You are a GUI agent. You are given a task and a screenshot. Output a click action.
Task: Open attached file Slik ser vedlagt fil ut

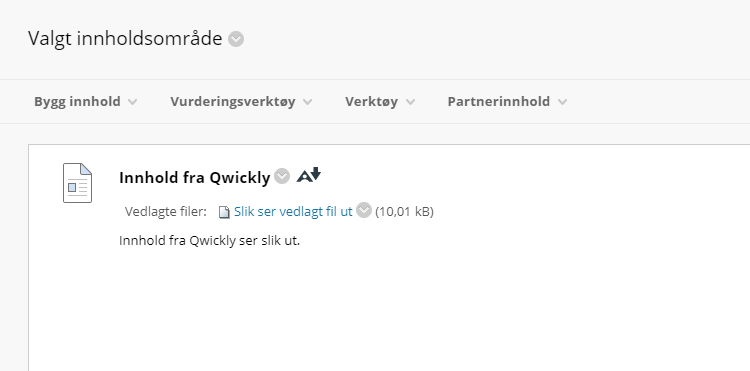coord(293,211)
